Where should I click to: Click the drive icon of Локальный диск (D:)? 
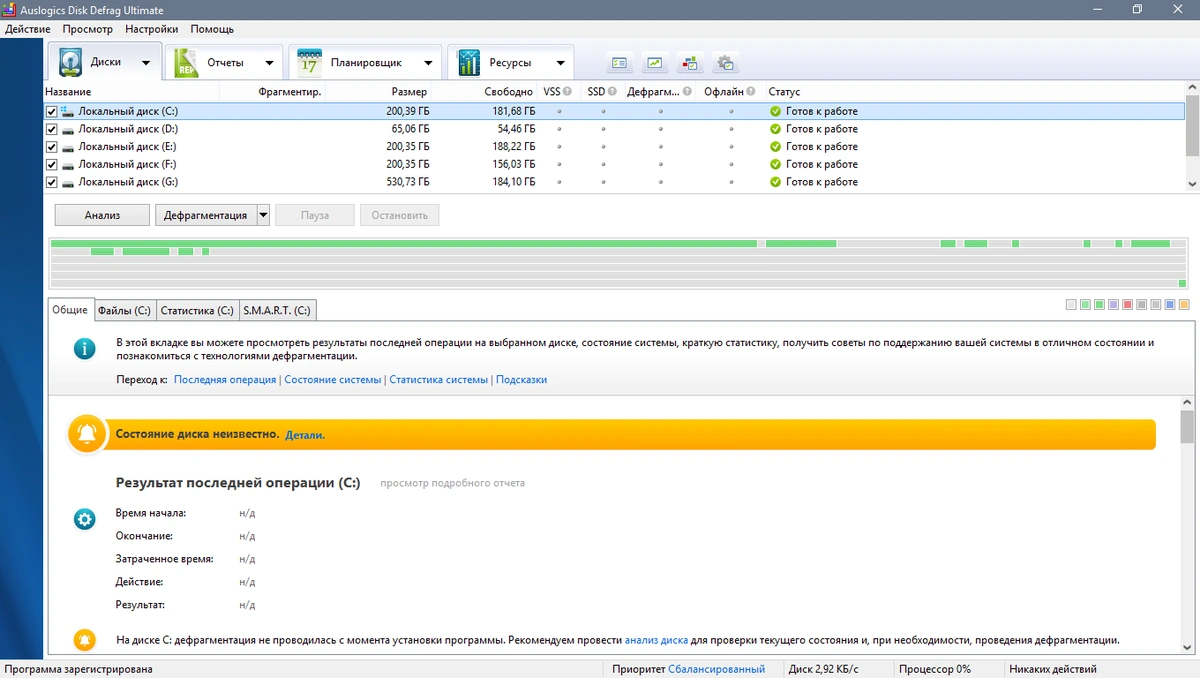pyautogui.click(x=67, y=130)
